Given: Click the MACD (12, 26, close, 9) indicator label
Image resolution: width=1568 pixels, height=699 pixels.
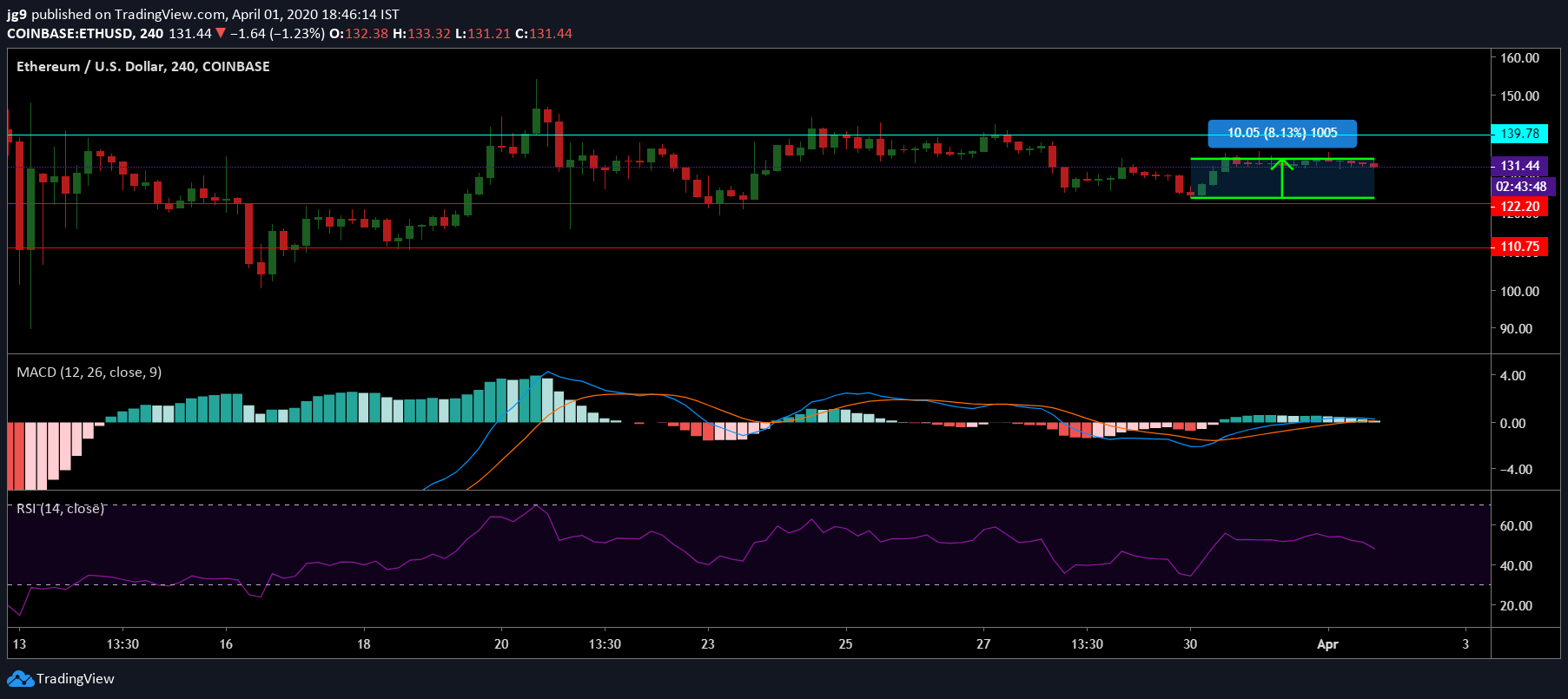Looking at the screenshot, I should point(89,373).
